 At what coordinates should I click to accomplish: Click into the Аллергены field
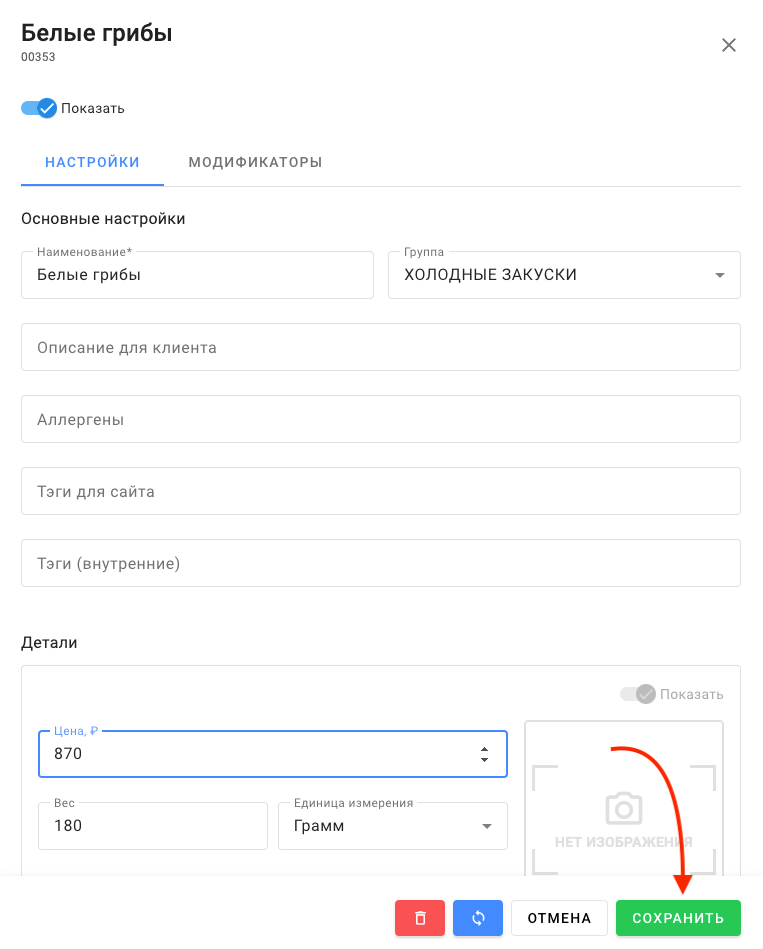tap(380, 420)
